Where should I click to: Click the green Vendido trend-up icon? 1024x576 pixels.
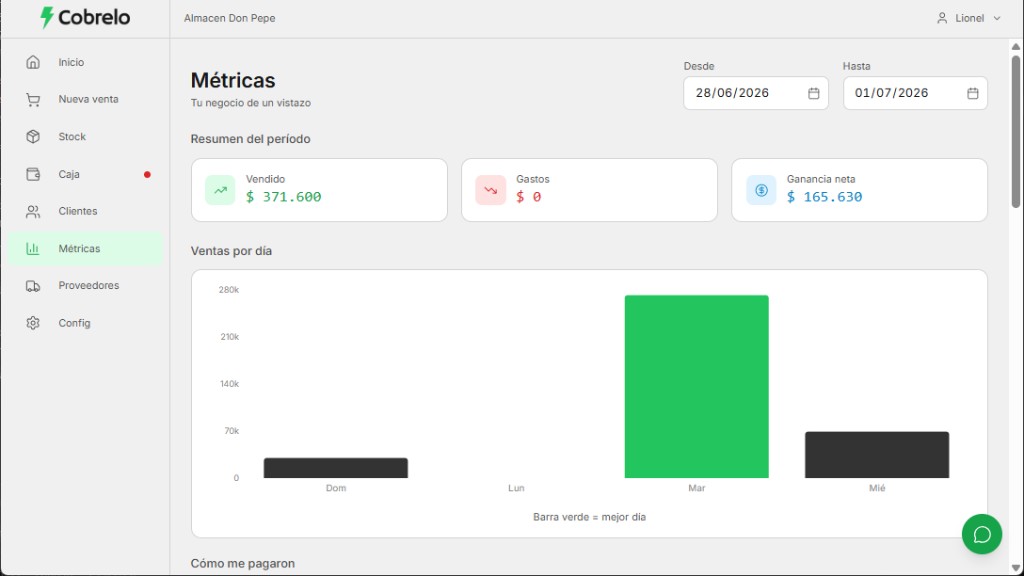click(220, 190)
